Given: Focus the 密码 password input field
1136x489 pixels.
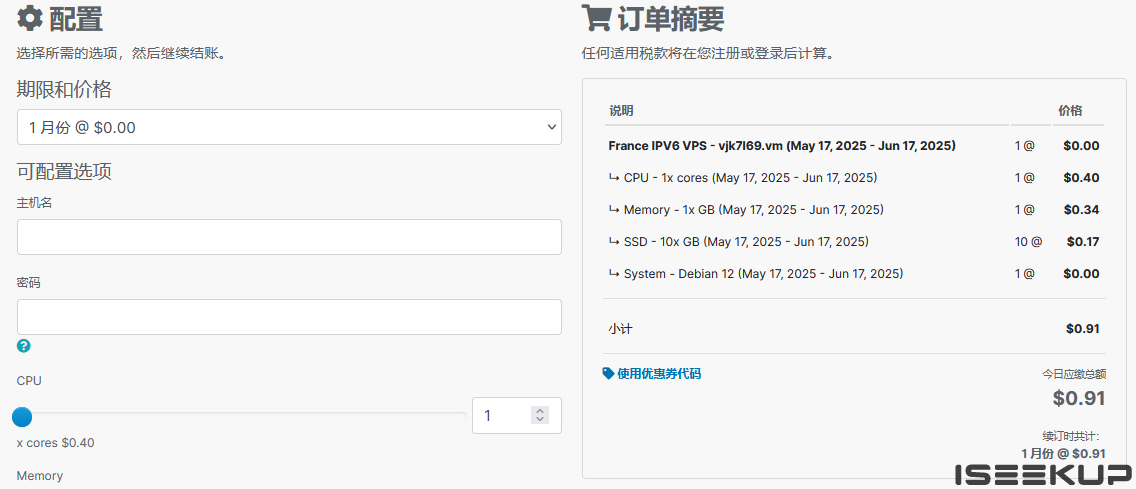Looking at the screenshot, I should (288, 317).
